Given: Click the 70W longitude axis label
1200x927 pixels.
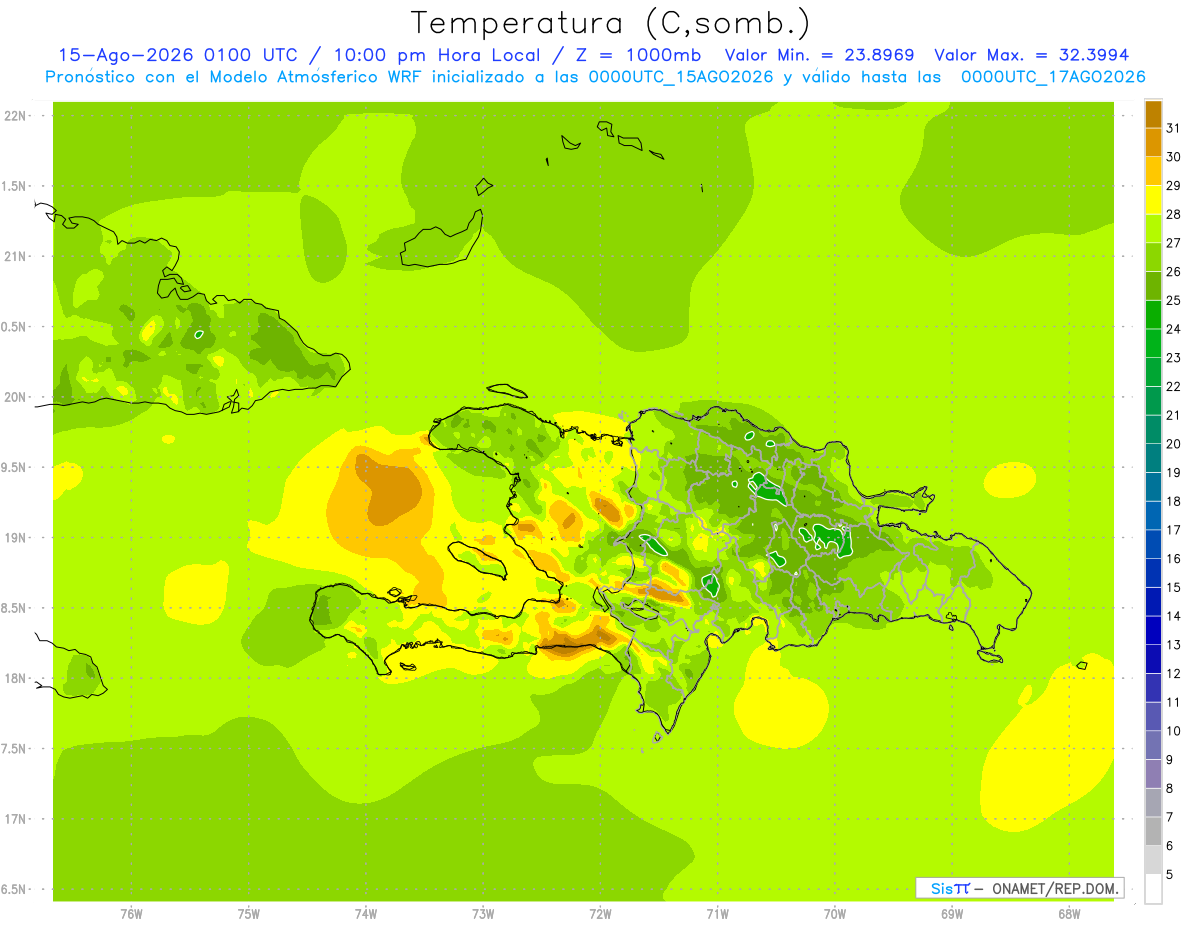Looking at the screenshot, I should [x=834, y=913].
